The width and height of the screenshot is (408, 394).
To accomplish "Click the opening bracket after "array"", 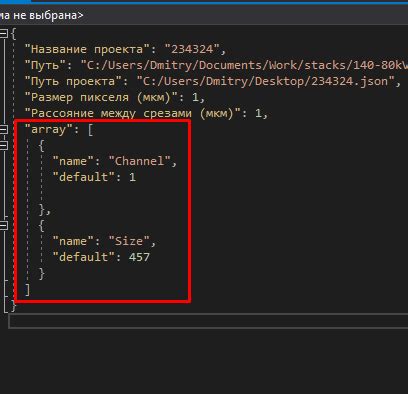I will tap(90, 129).
